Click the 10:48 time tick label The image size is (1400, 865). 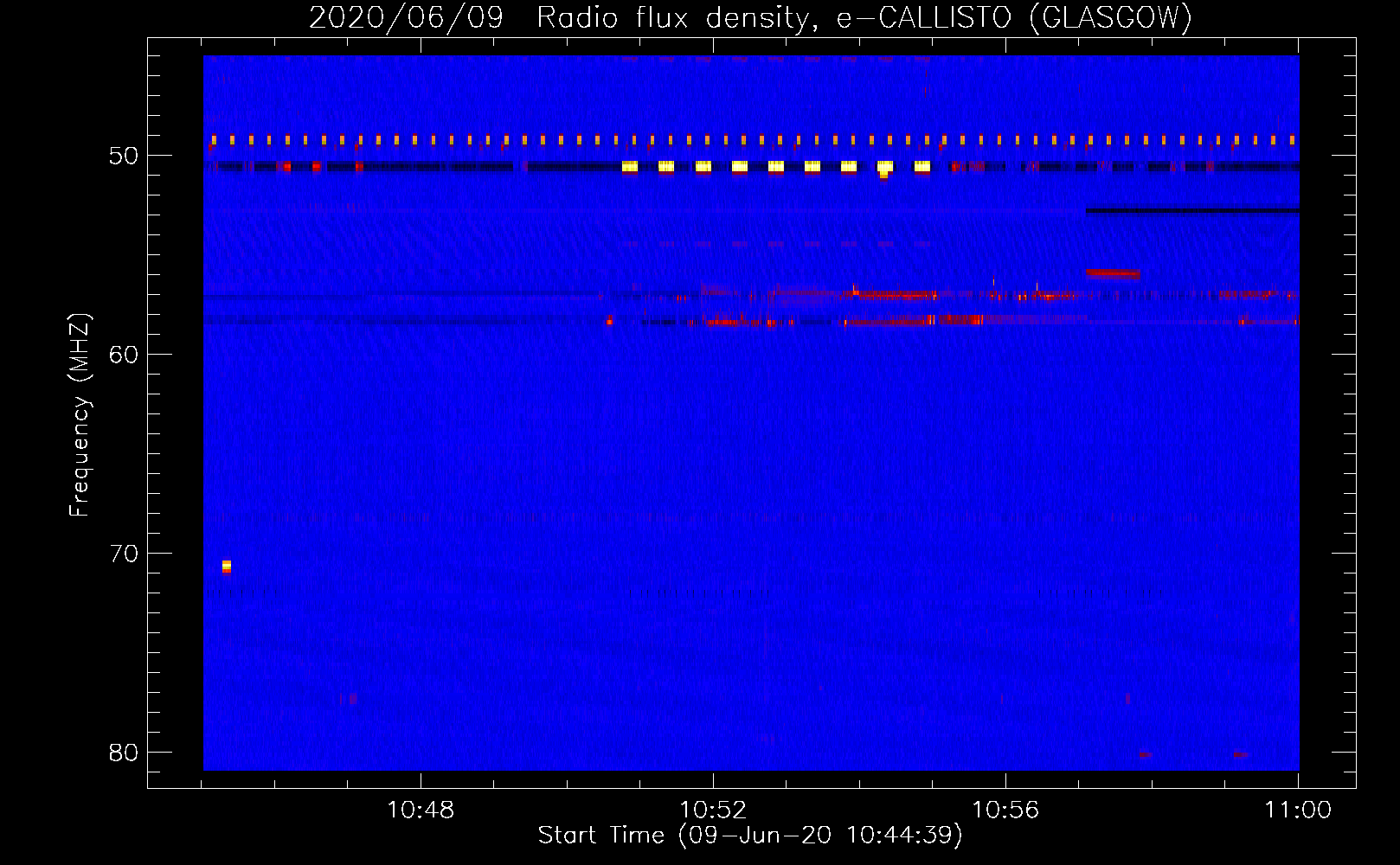pos(421,811)
